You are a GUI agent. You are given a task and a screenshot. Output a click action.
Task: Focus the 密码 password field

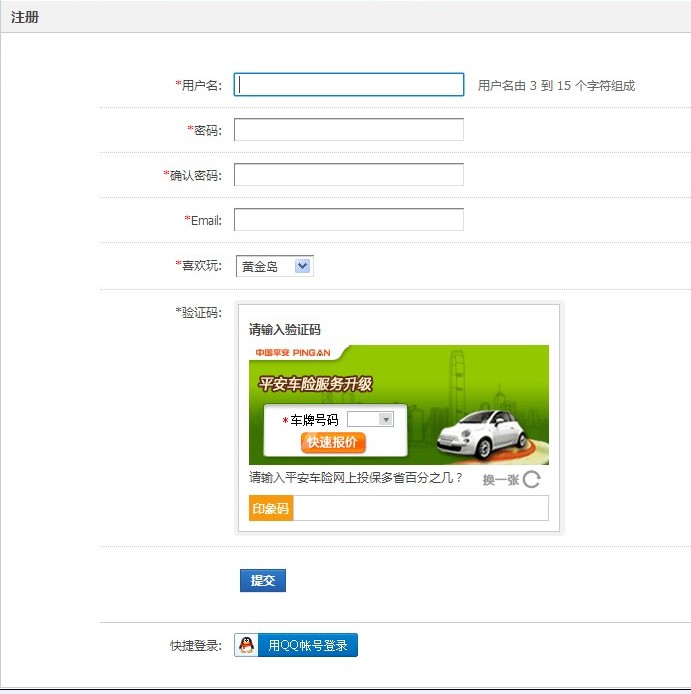pos(349,130)
